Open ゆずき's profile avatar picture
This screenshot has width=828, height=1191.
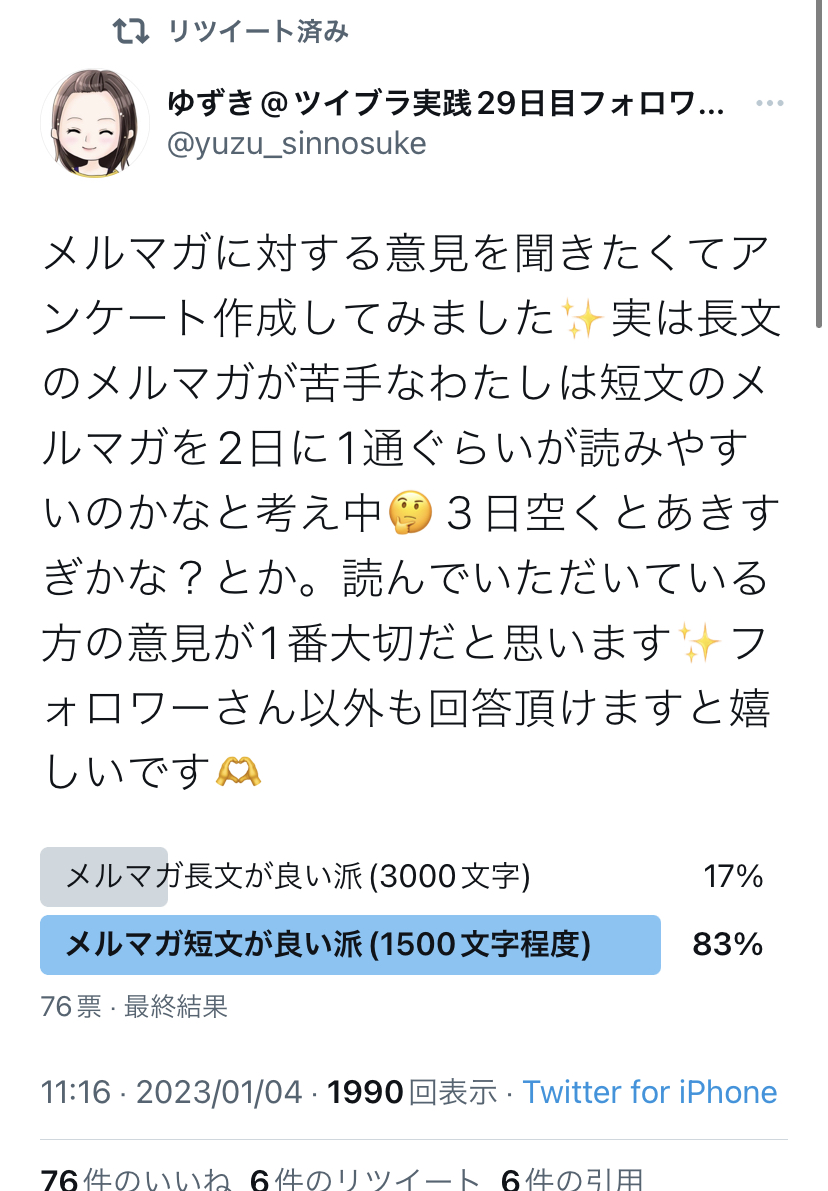pos(95,123)
